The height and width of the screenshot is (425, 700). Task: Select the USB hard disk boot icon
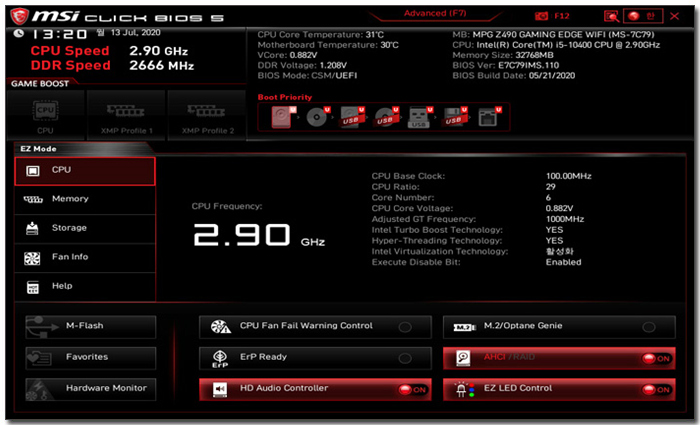pos(352,117)
